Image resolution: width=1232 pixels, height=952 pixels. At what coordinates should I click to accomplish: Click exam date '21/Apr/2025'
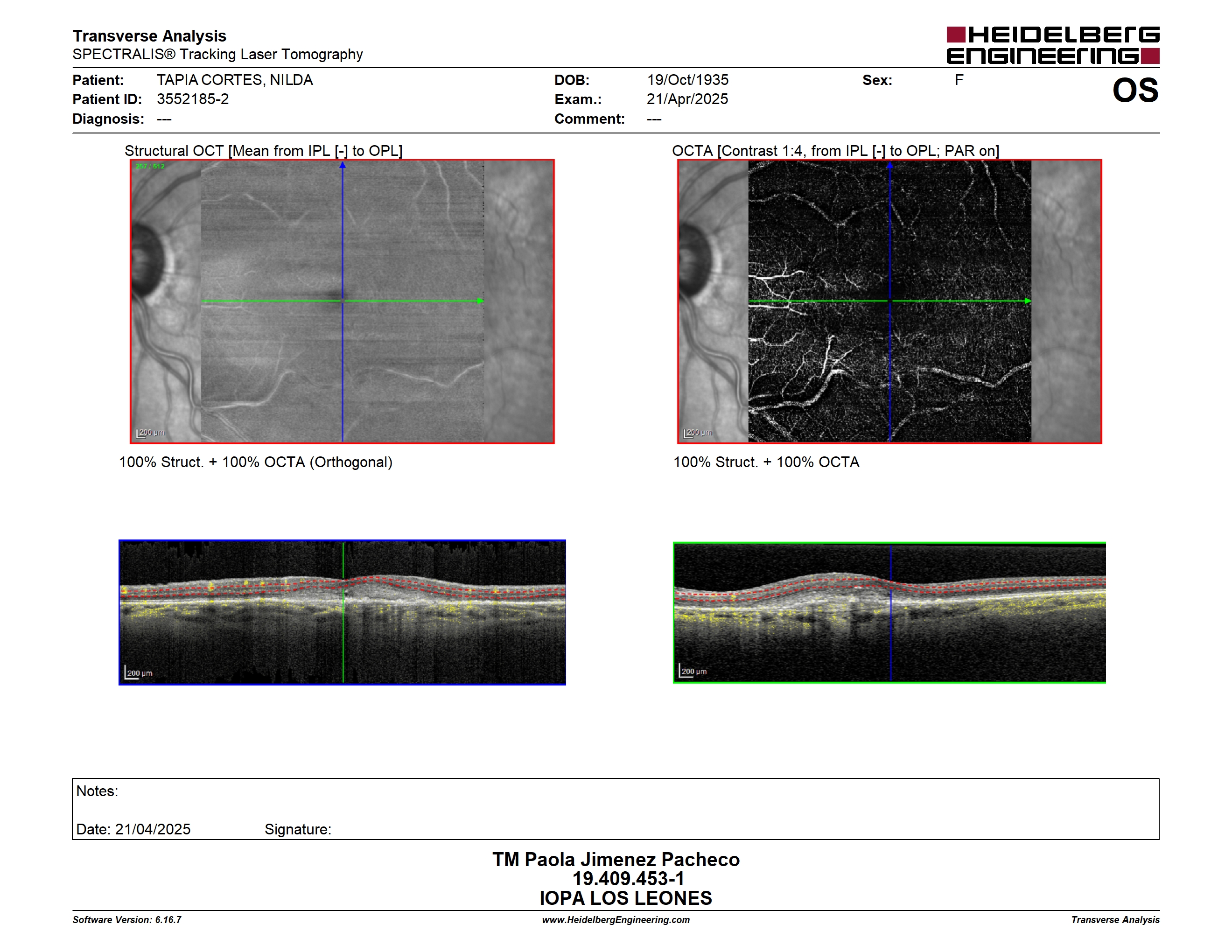click(687, 99)
